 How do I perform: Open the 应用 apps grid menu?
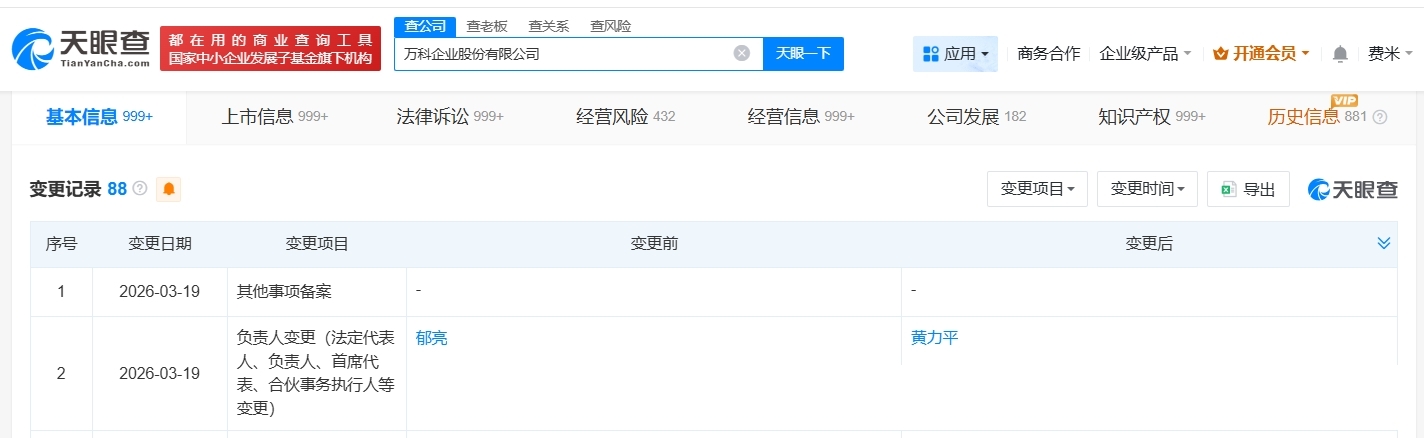[955, 54]
